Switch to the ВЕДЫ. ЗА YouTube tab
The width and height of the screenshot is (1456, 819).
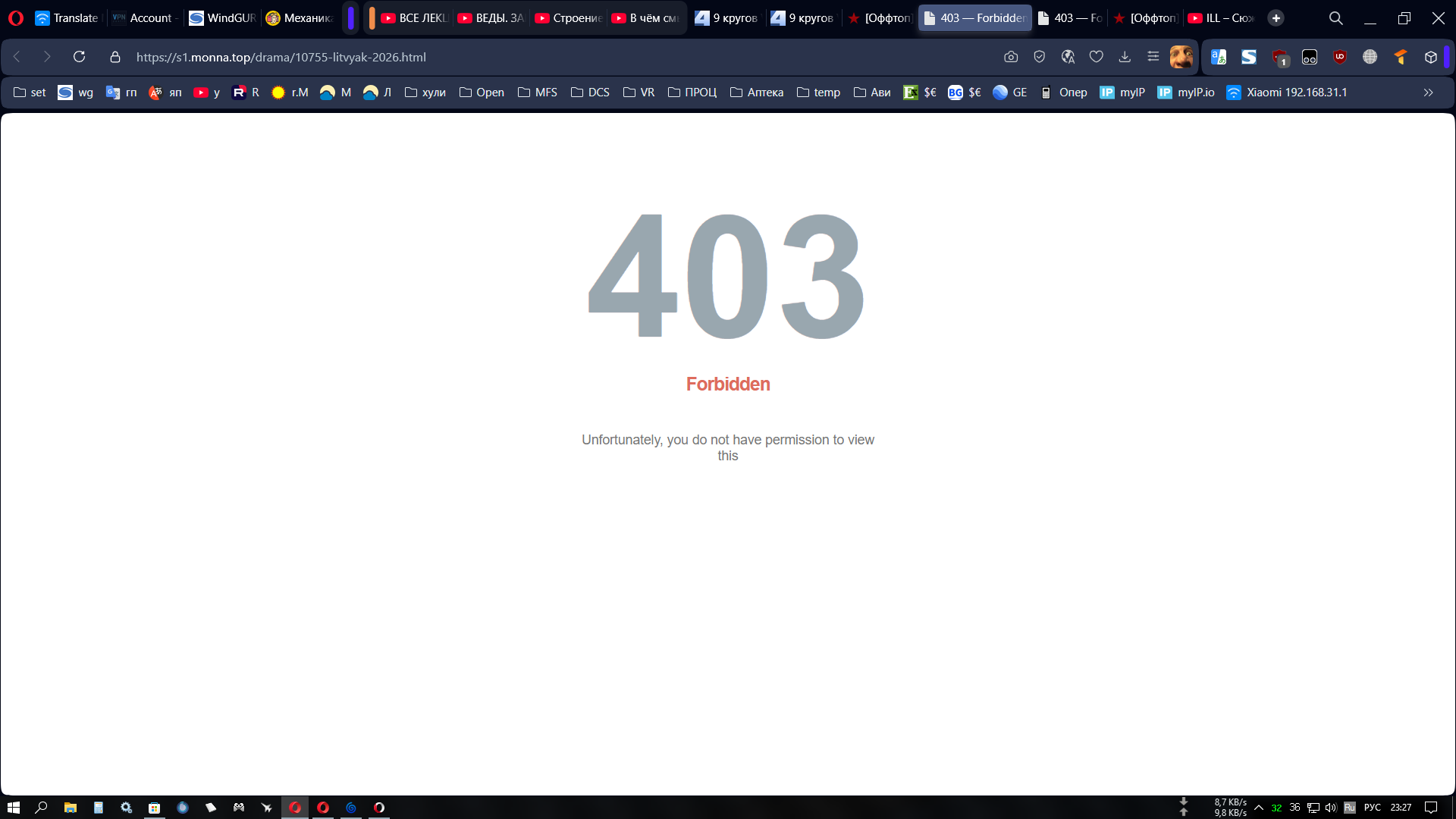pyautogui.click(x=491, y=18)
